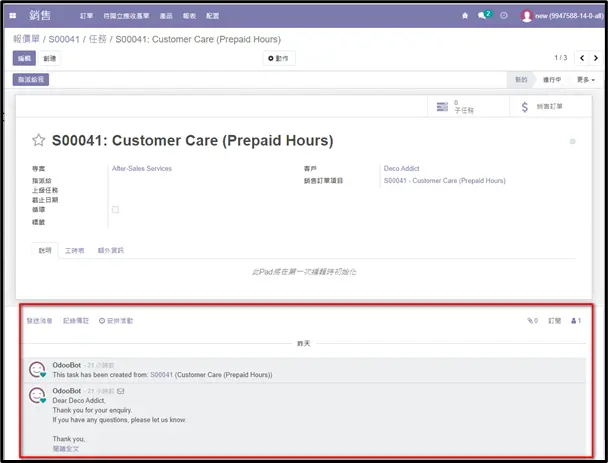Screen dimensions: 608x463
Task: Click the user avatar in top bar
Action: point(526,16)
